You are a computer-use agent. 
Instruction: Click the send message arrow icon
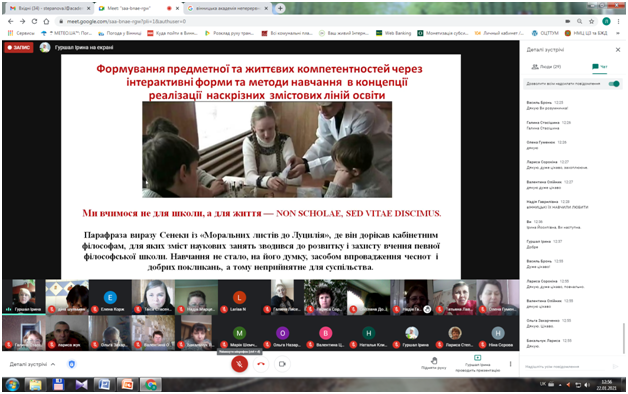[616, 366]
